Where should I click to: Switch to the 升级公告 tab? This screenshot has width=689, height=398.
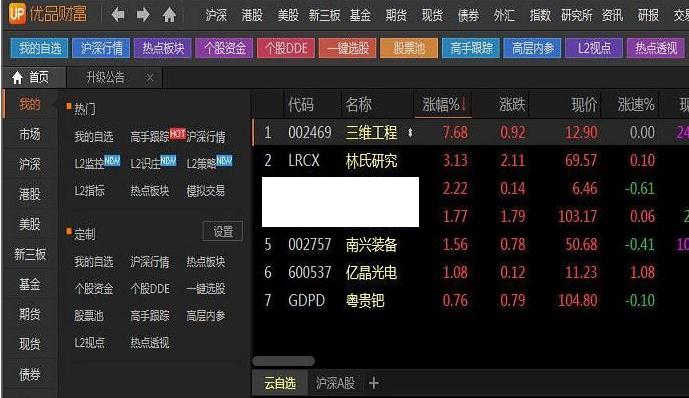[x=105, y=78]
